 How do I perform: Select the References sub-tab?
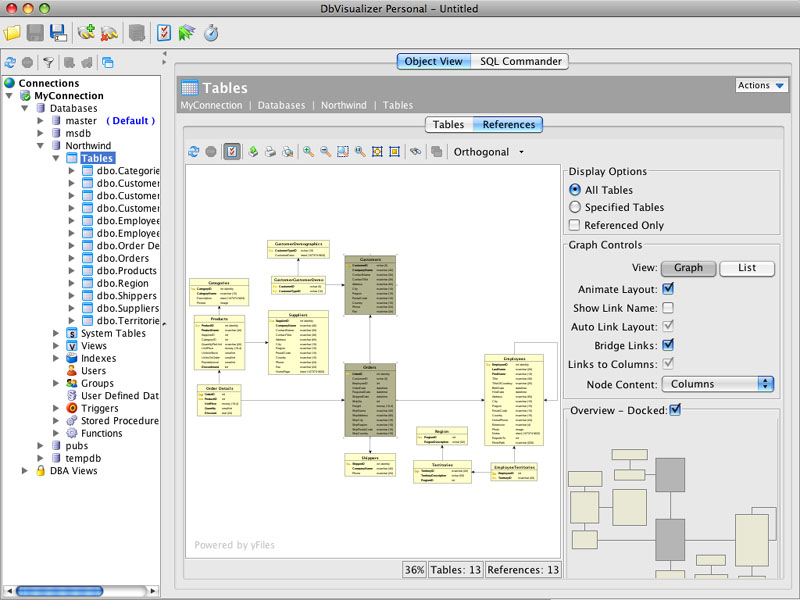coord(508,124)
